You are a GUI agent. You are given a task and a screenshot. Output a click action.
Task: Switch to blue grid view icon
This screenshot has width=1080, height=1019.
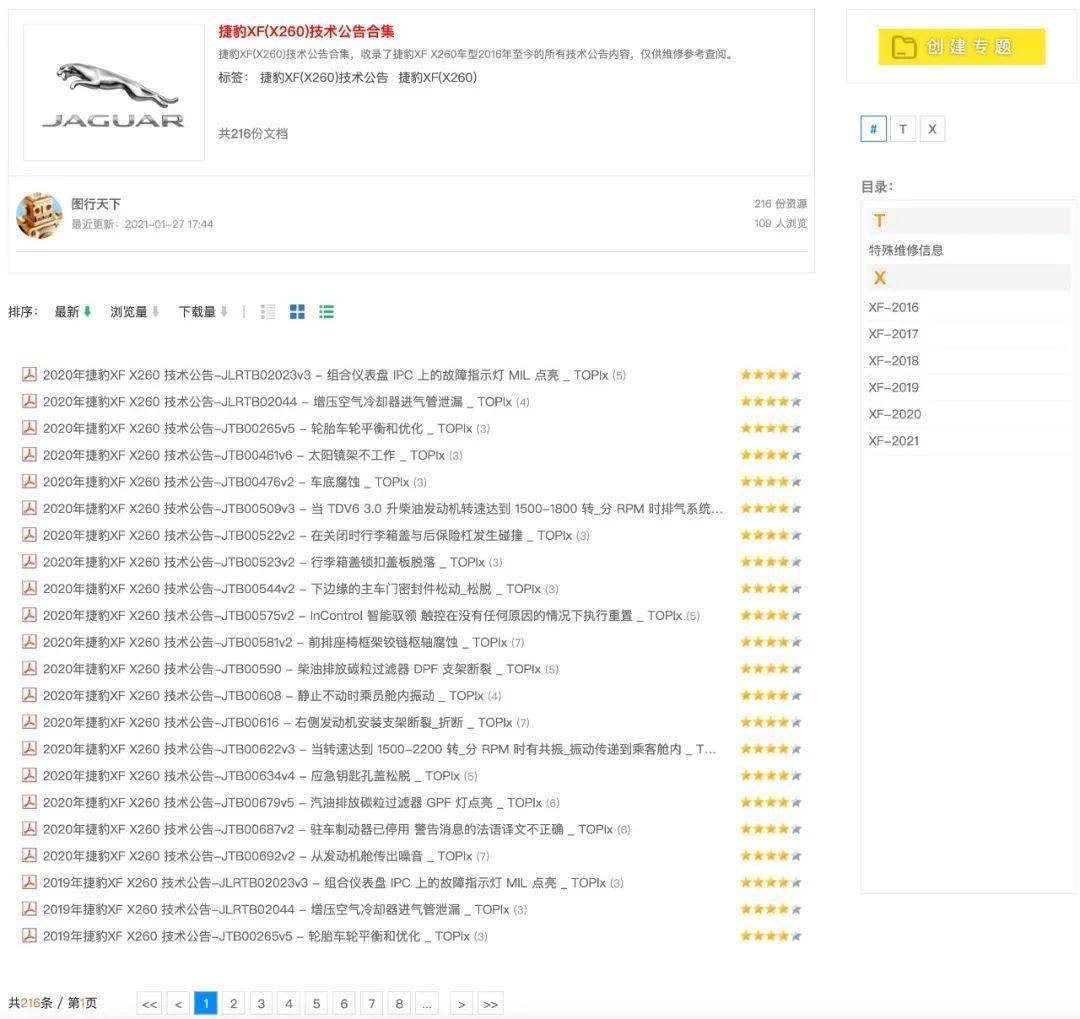pos(297,312)
